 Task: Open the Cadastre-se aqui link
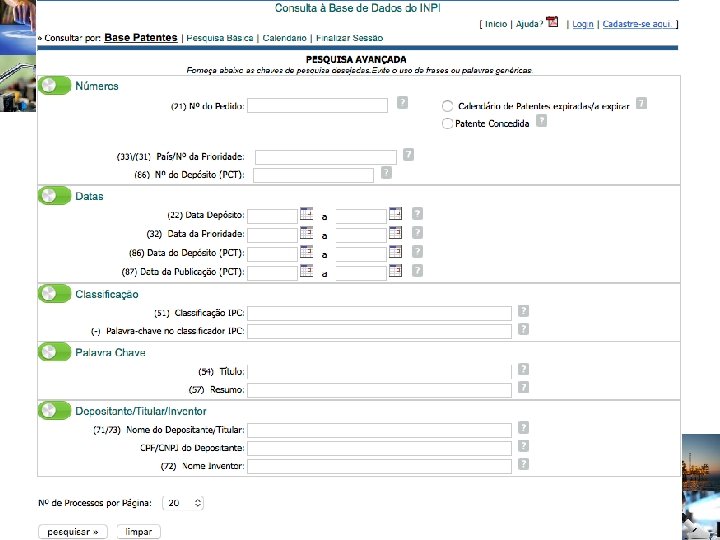coord(638,24)
